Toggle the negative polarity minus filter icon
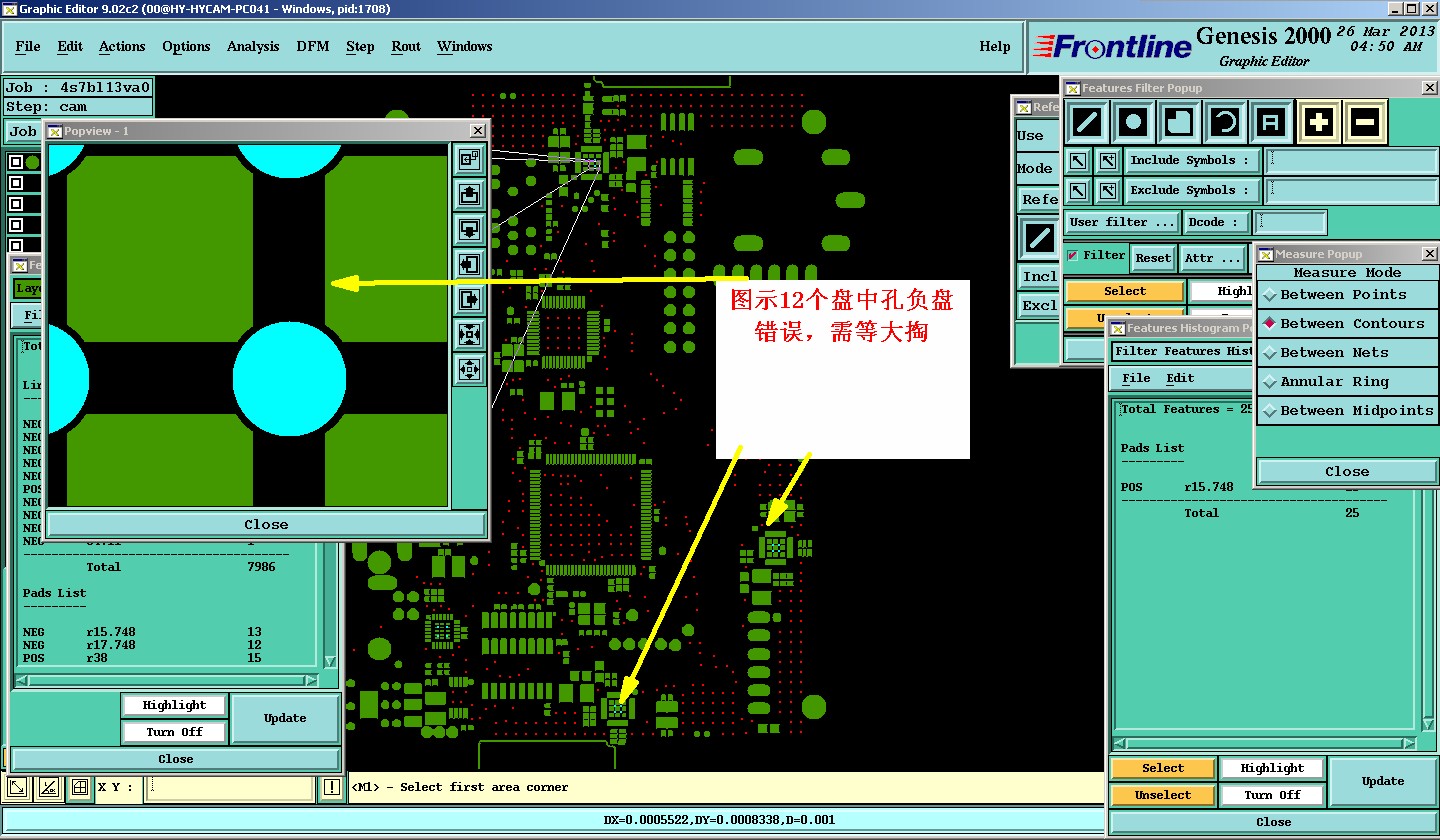 click(x=1365, y=123)
